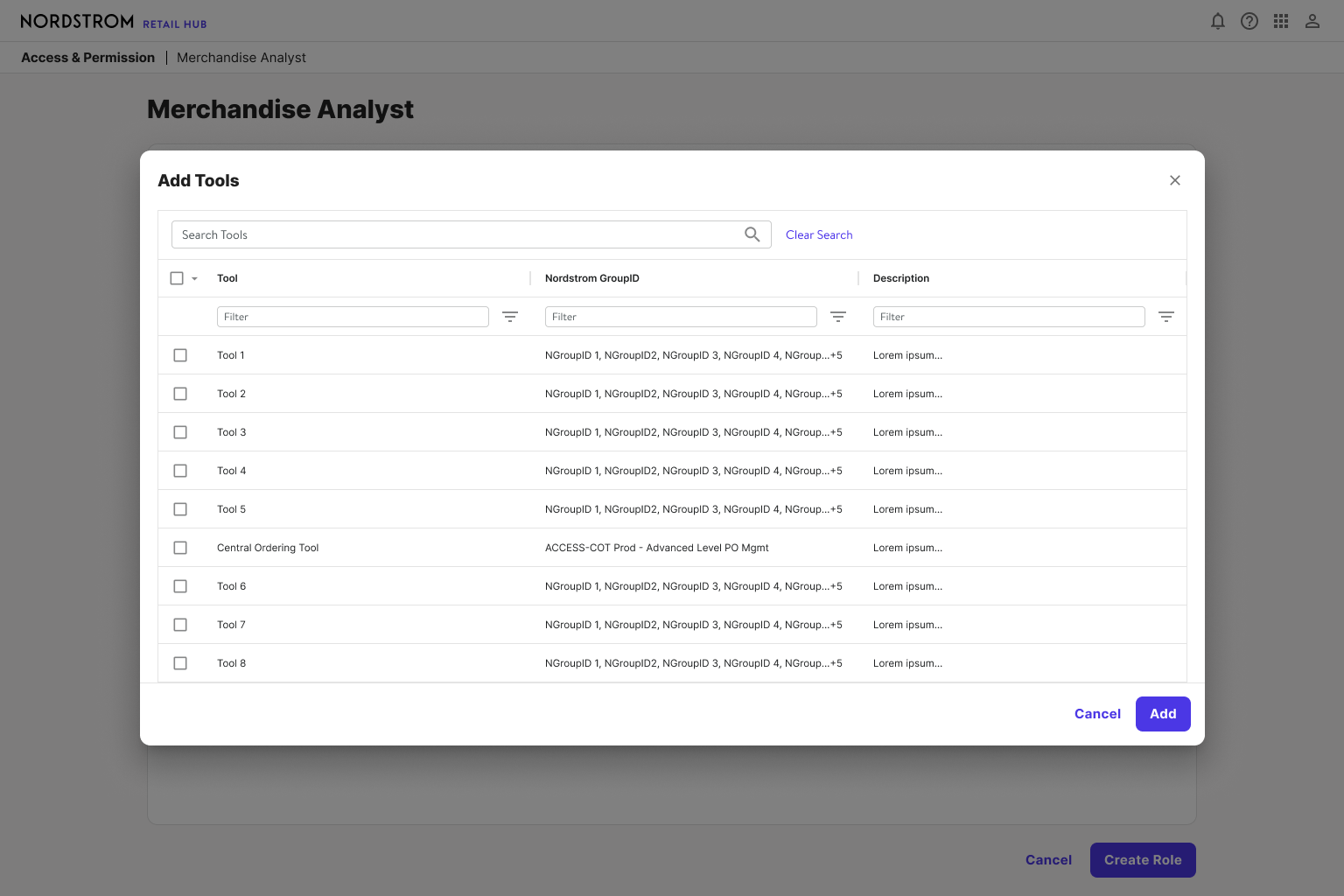Click the Lorem ipsum description for Tool 3

(908, 432)
